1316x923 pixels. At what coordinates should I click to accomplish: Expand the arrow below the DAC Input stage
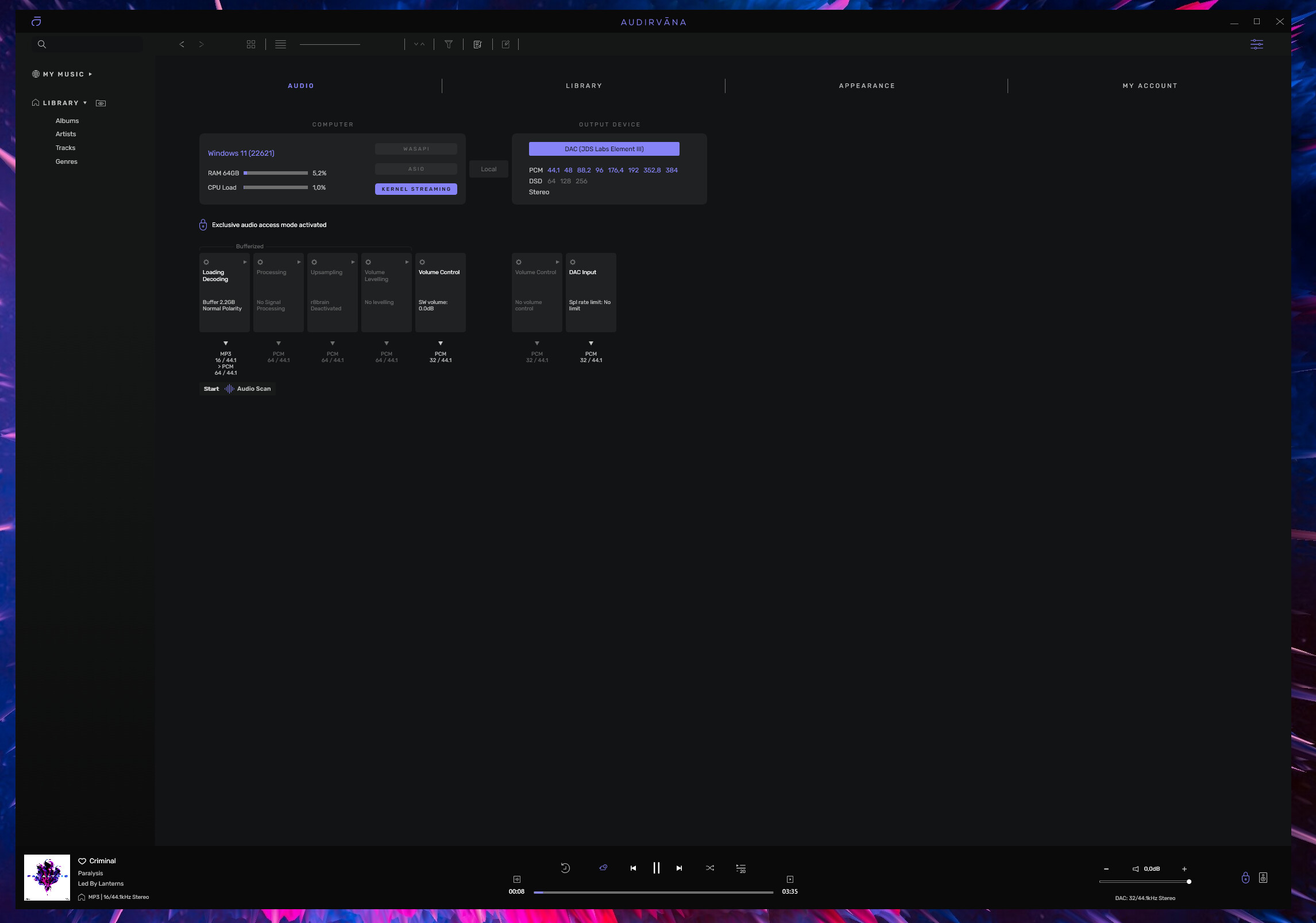pos(591,343)
